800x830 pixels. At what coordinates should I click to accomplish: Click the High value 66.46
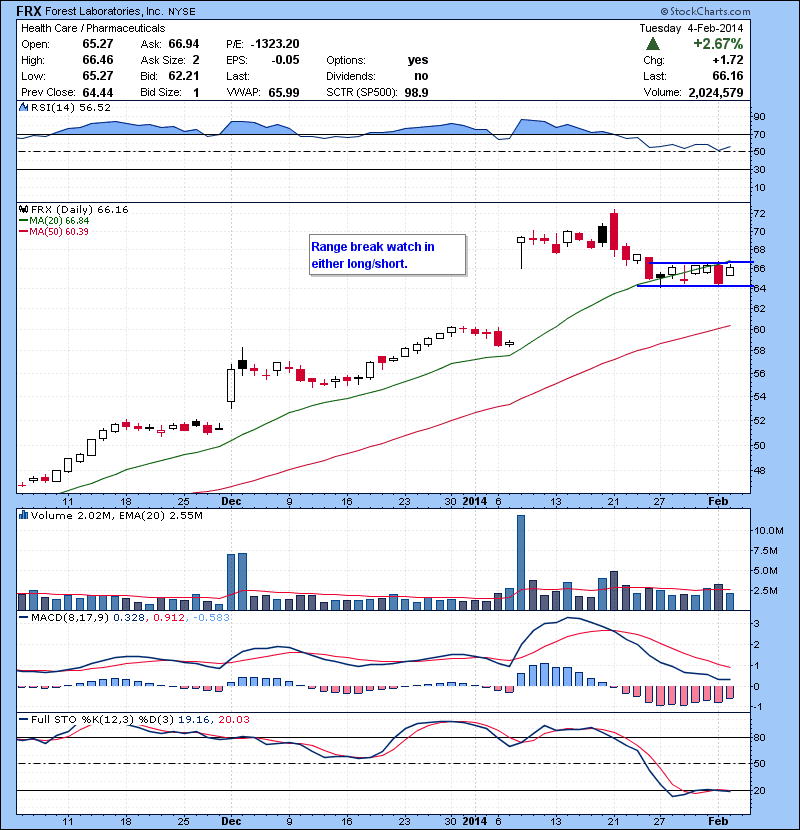point(98,60)
